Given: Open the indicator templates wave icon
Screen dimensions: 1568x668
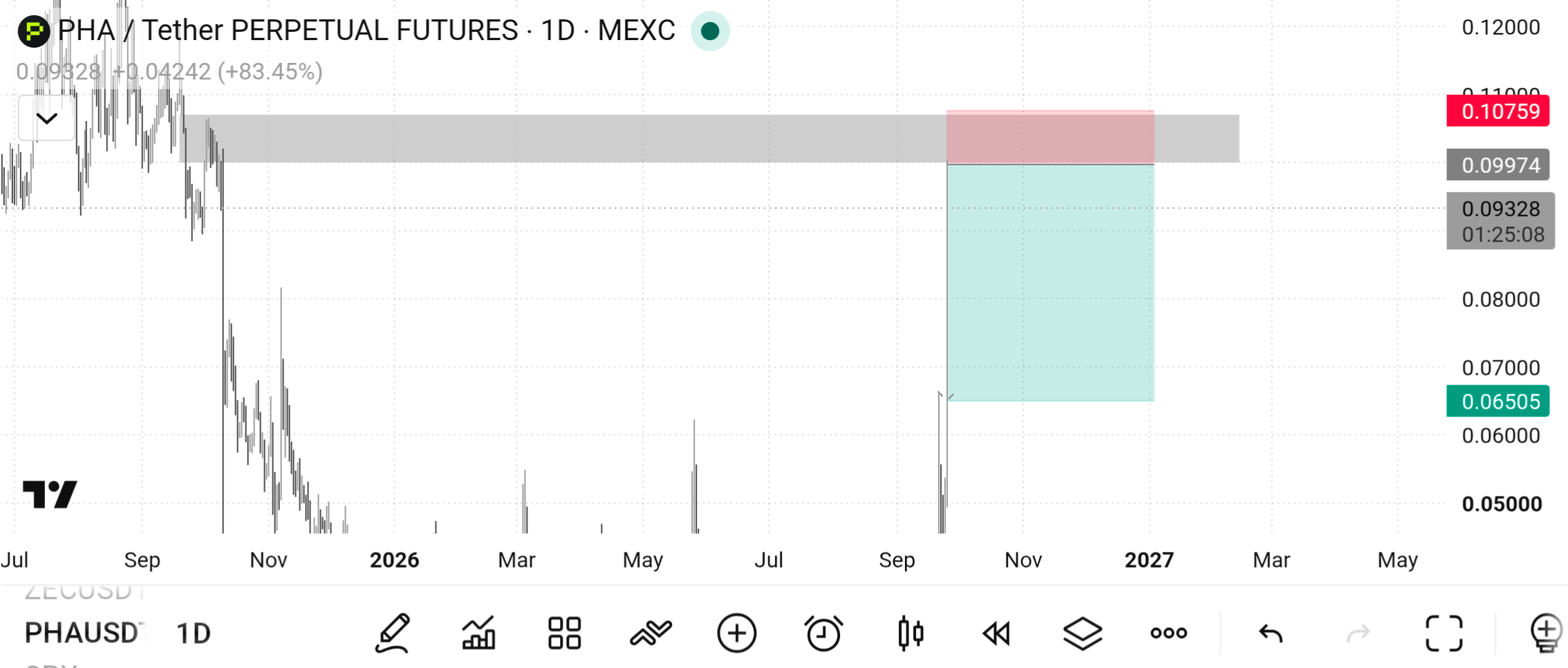Looking at the screenshot, I should coord(651,633).
